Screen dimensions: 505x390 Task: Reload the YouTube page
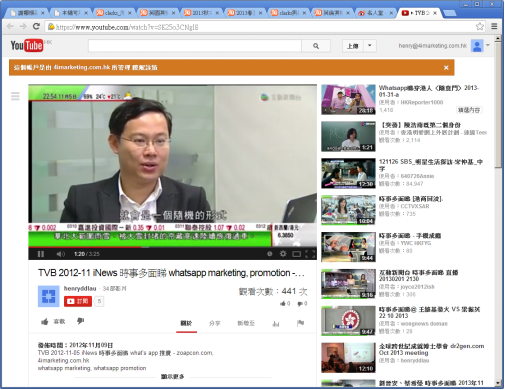point(36,26)
